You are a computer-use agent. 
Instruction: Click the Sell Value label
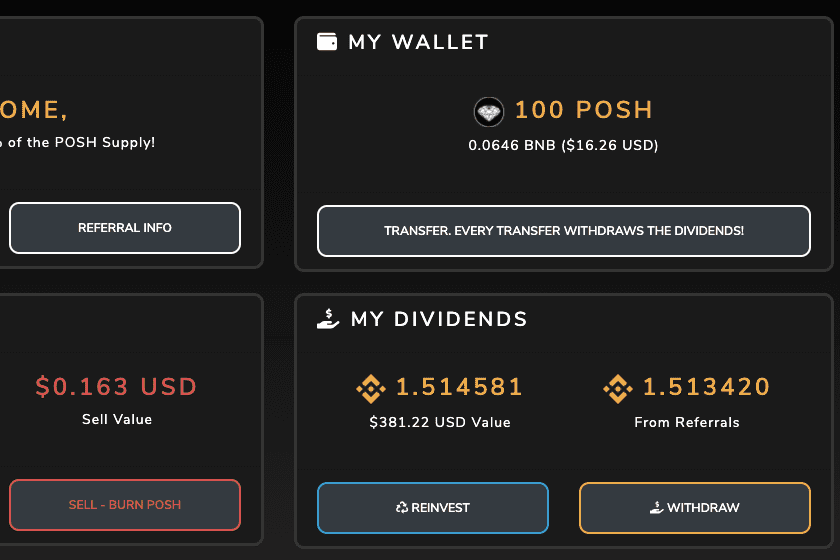(117, 419)
